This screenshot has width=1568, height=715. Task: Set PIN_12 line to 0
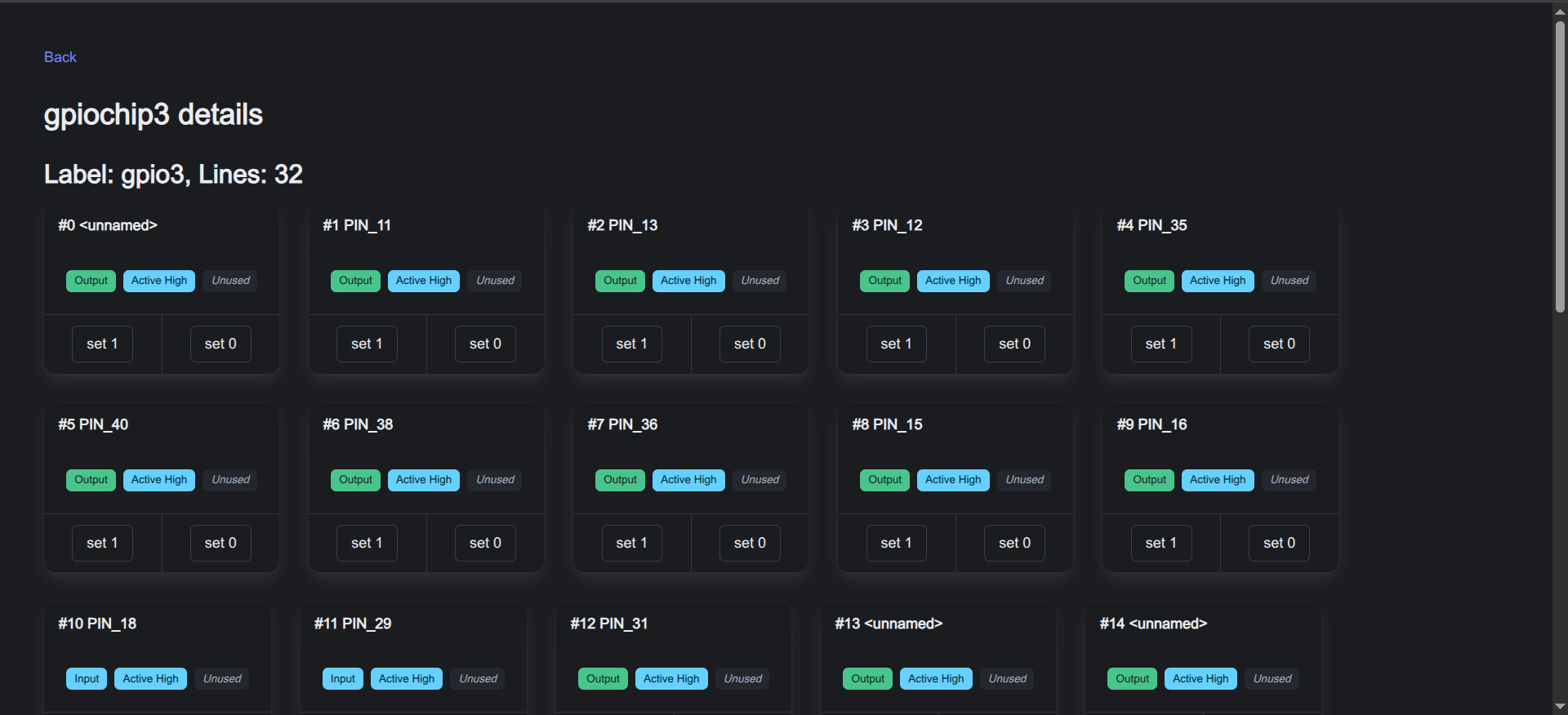[1014, 344]
